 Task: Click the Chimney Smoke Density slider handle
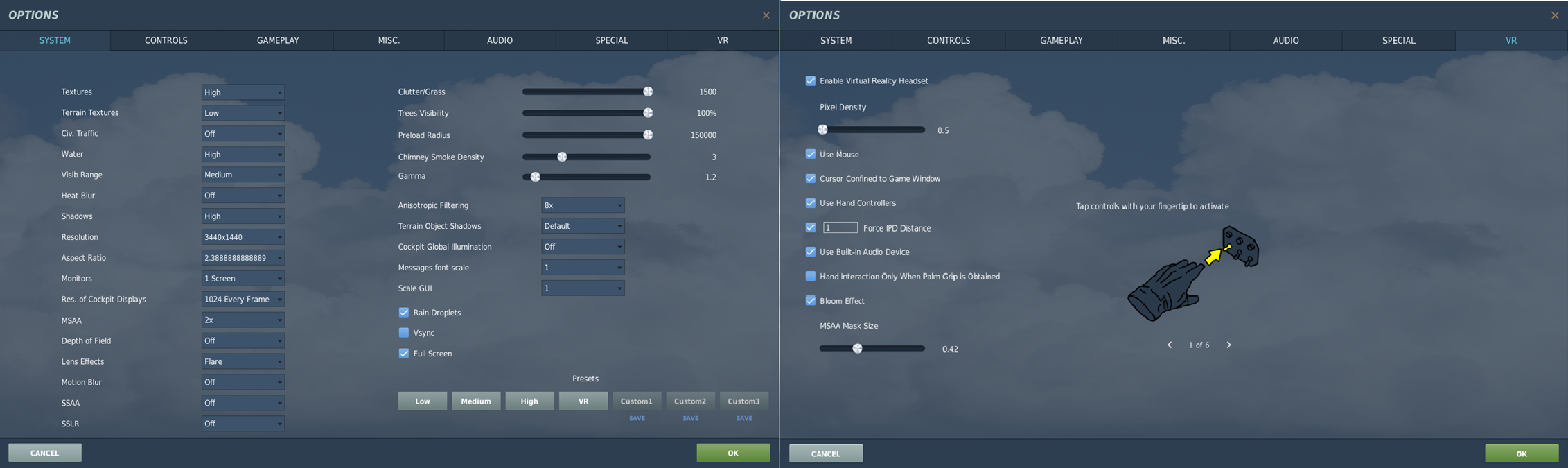tap(563, 157)
